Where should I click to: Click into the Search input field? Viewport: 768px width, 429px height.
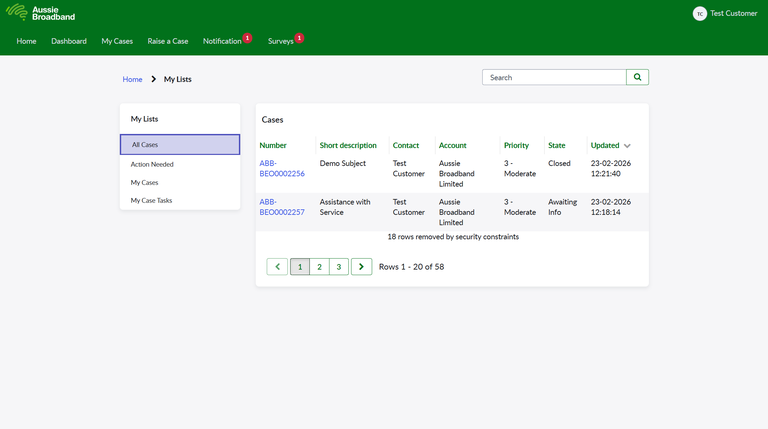point(554,77)
